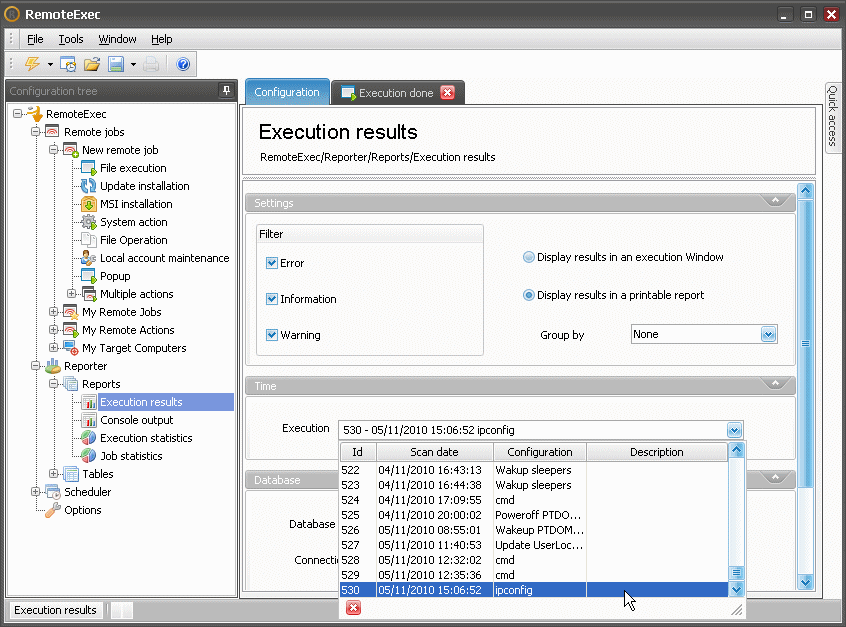Open the File menu

35,39
